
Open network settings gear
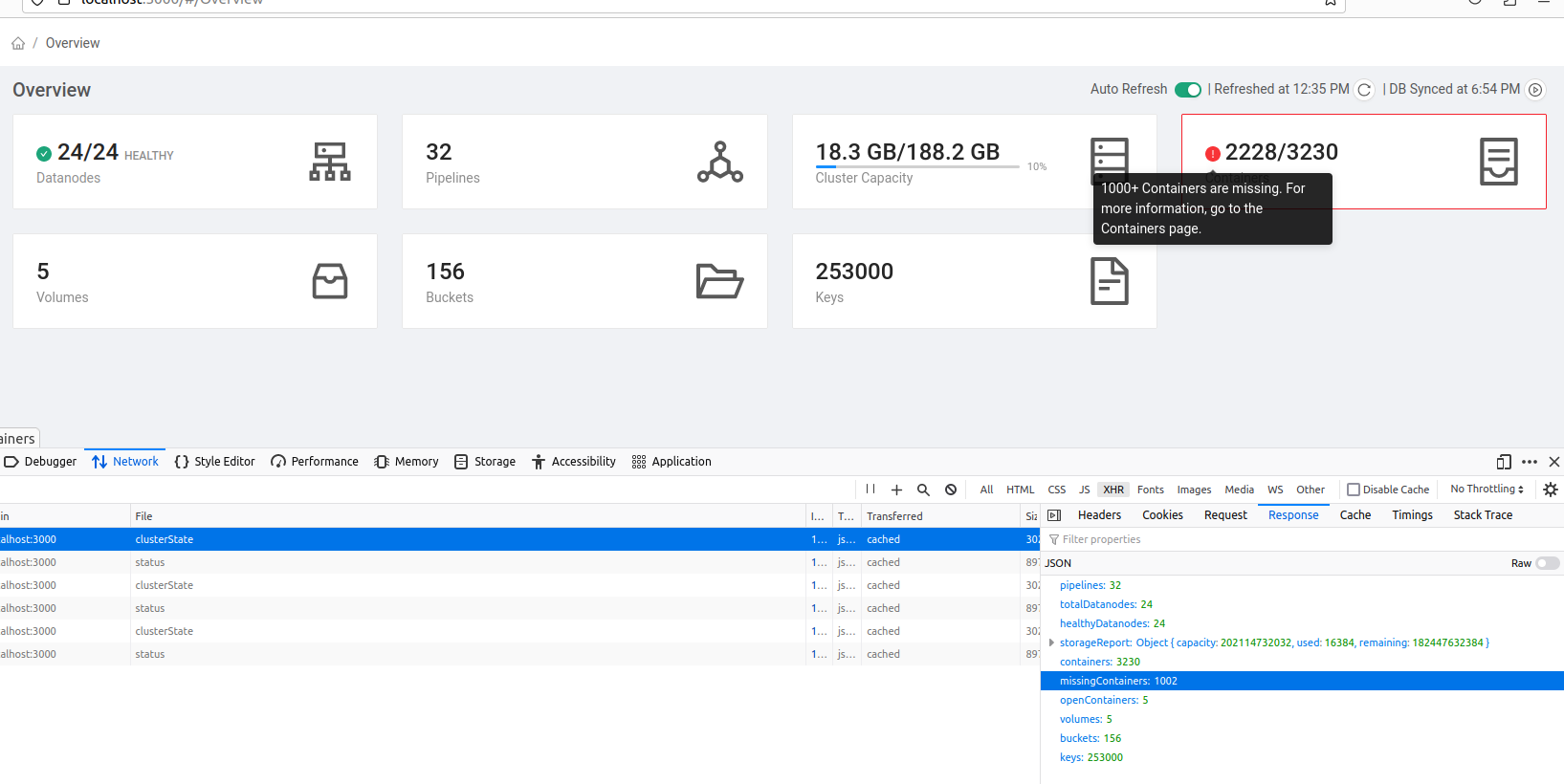point(1551,490)
